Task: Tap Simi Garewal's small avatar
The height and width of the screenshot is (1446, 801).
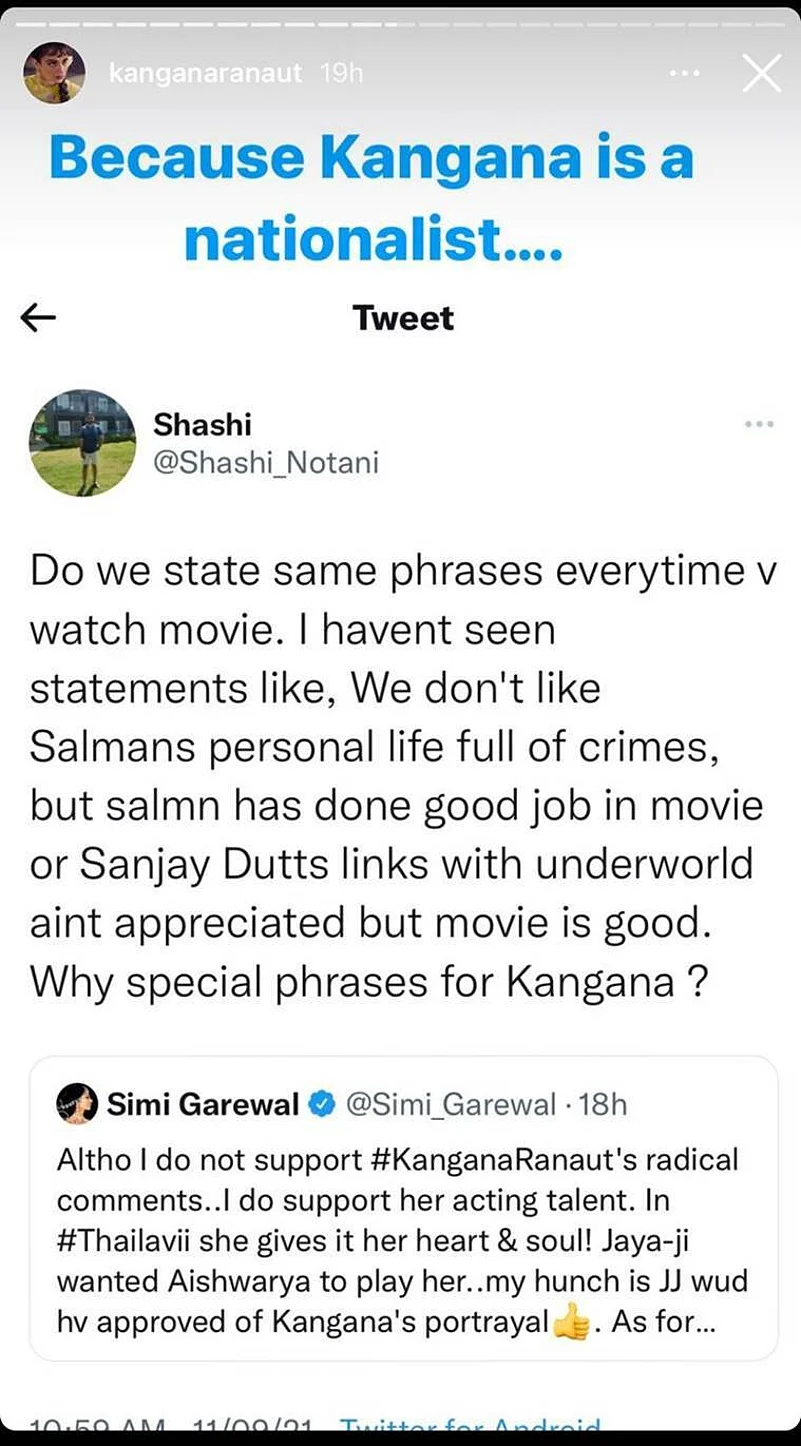Action: (78, 1103)
